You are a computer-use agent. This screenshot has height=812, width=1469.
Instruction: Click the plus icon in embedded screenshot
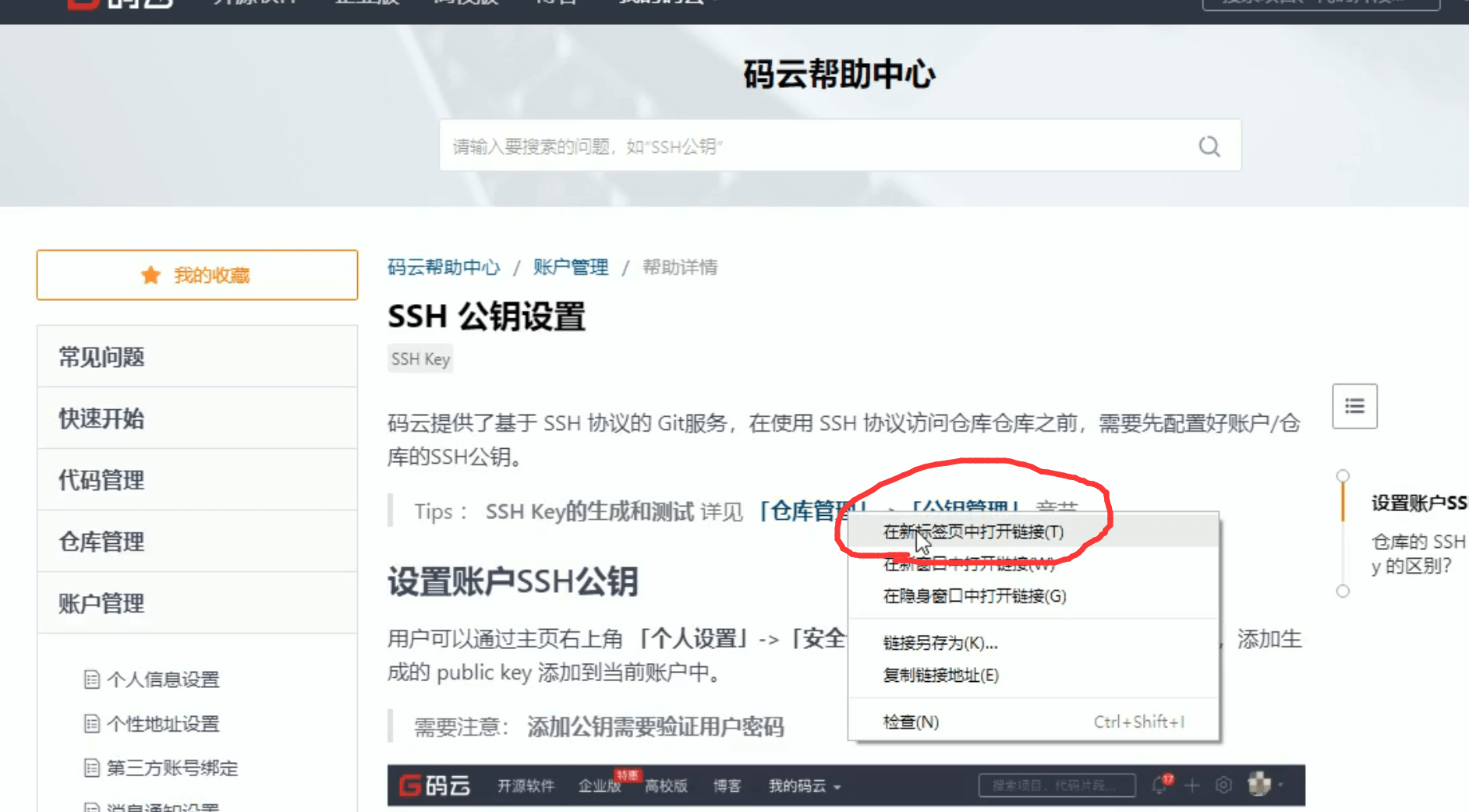coord(1191,786)
